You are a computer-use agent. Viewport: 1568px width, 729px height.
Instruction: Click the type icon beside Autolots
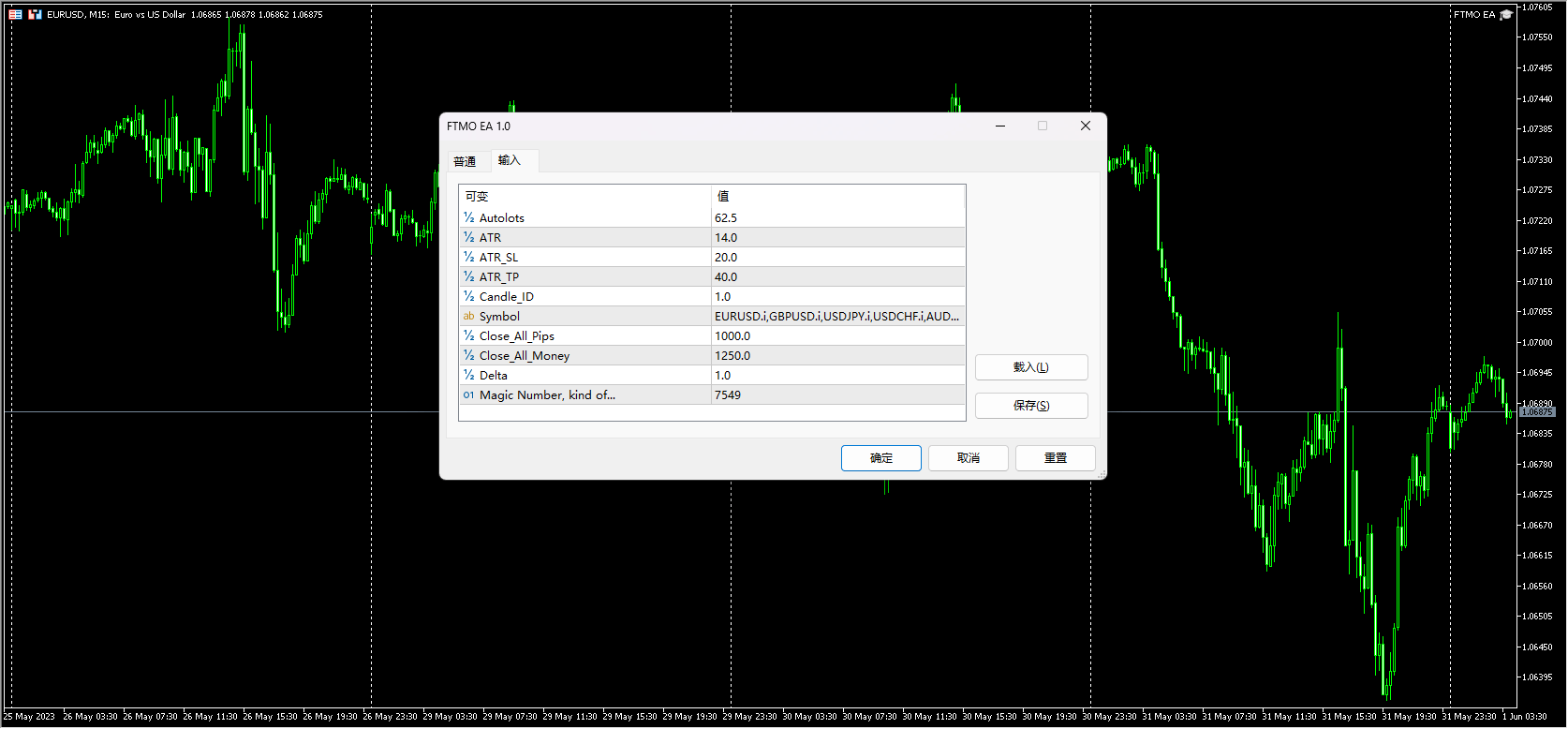point(468,217)
